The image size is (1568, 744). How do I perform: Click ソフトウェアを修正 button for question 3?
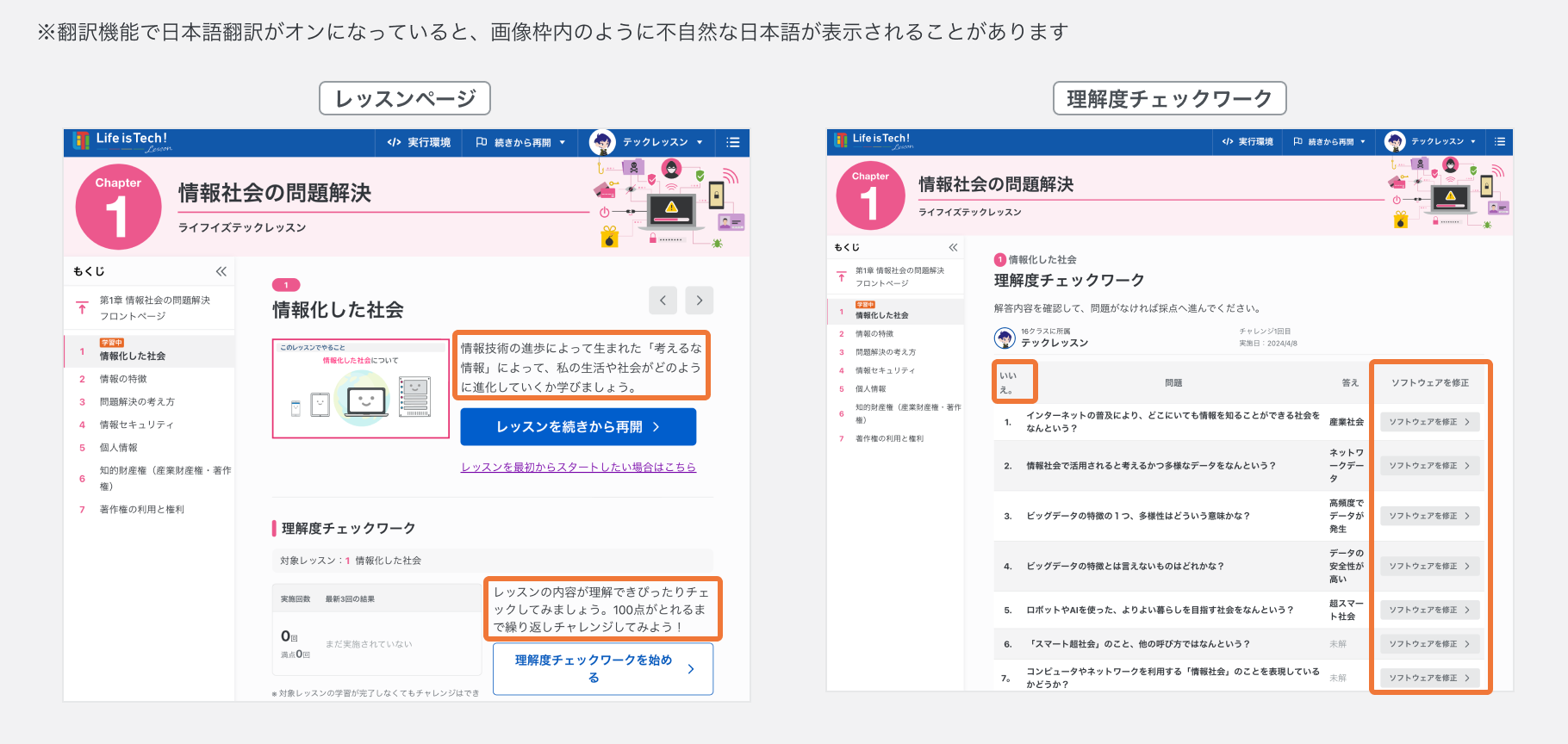coord(1430,516)
